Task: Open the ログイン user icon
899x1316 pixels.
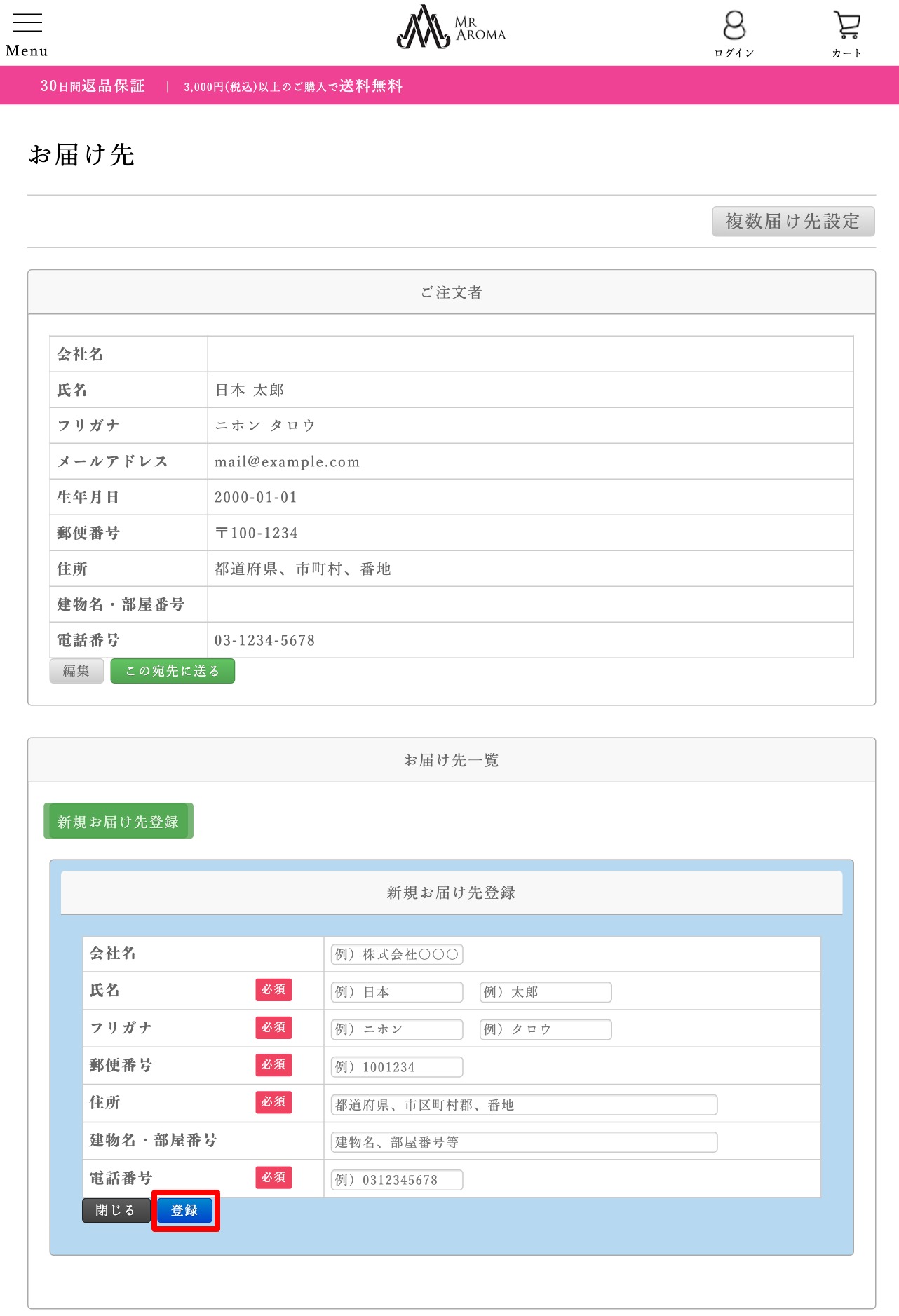Action: [x=734, y=33]
